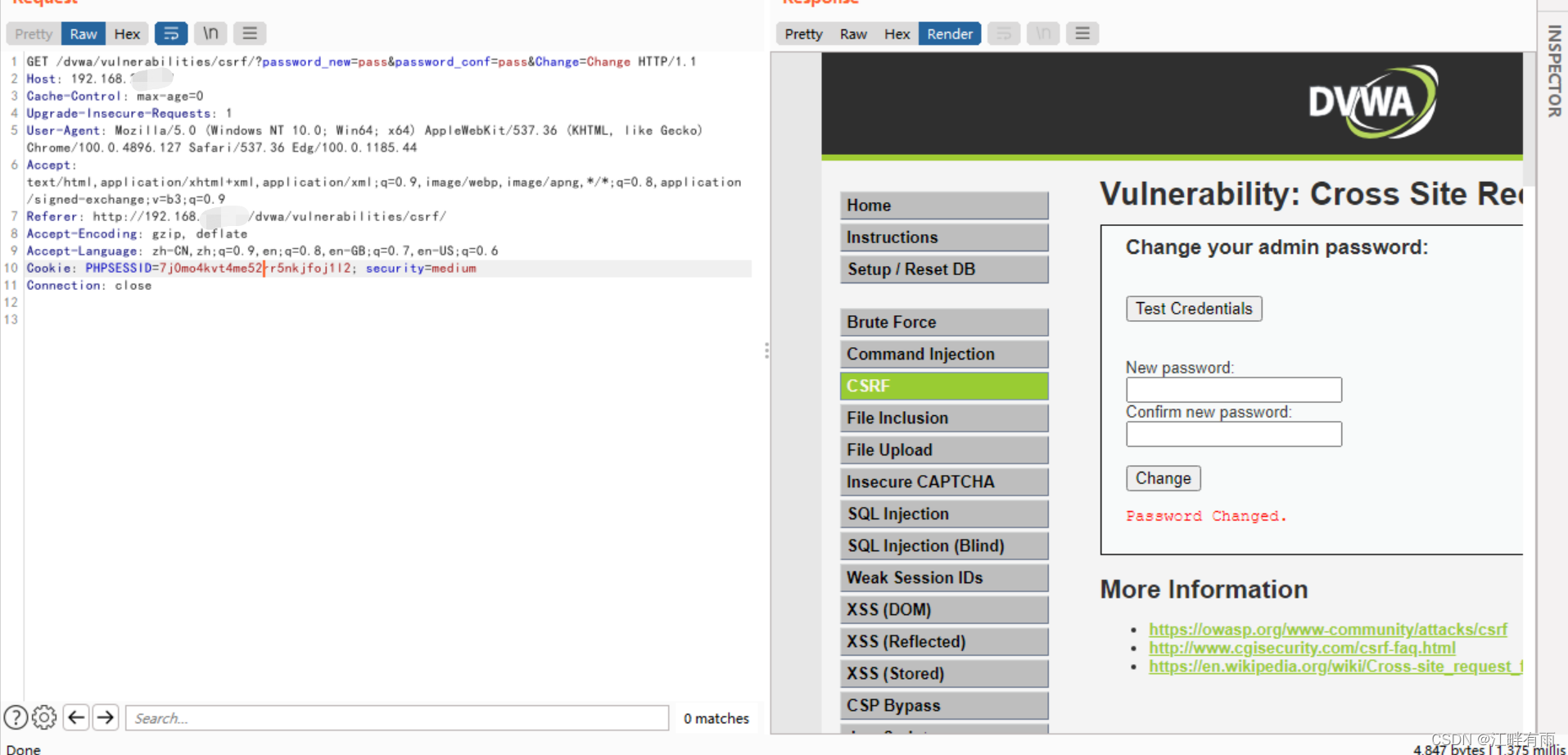
Task: Click 'Accept-Language' header line
Action: click(262, 251)
